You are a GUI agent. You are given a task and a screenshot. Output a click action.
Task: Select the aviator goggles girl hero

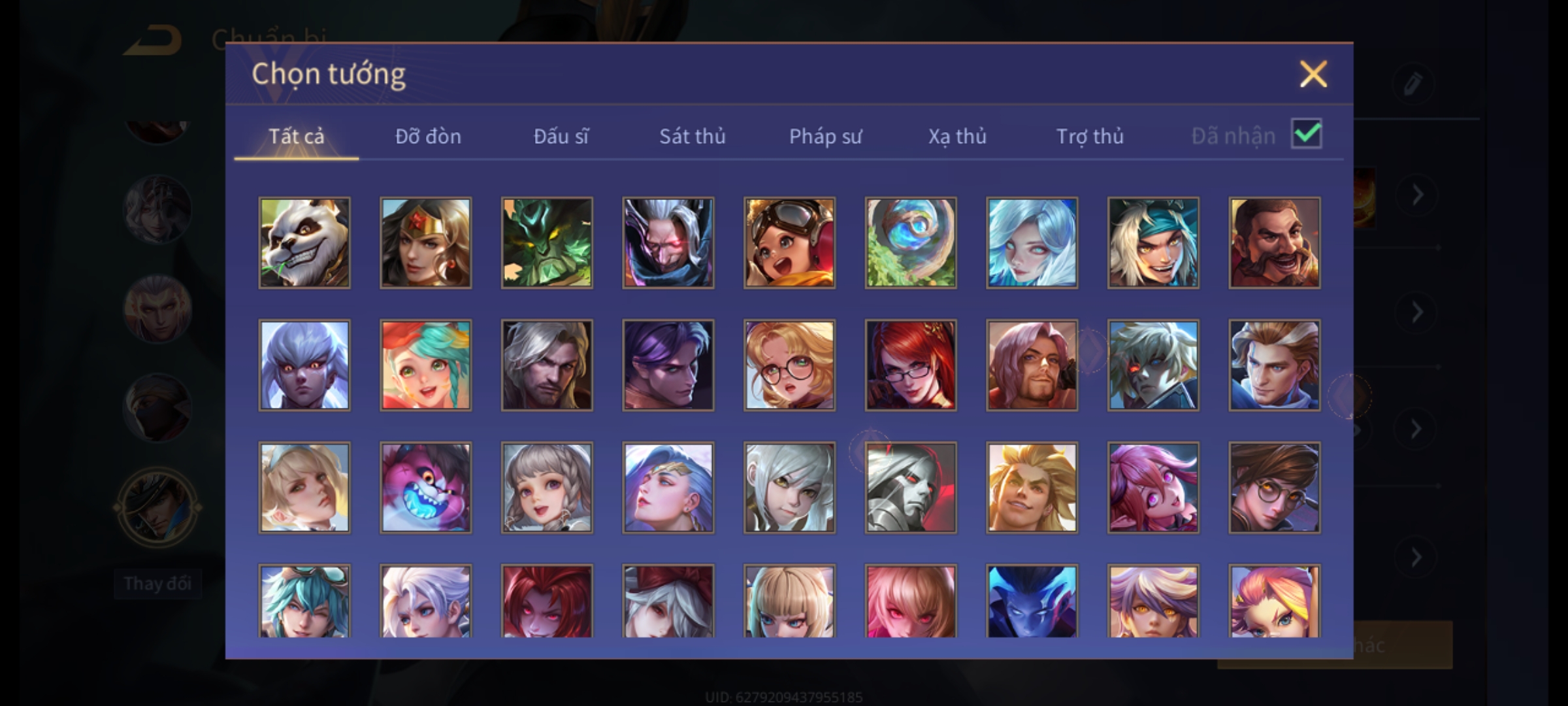(x=789, y=243)
